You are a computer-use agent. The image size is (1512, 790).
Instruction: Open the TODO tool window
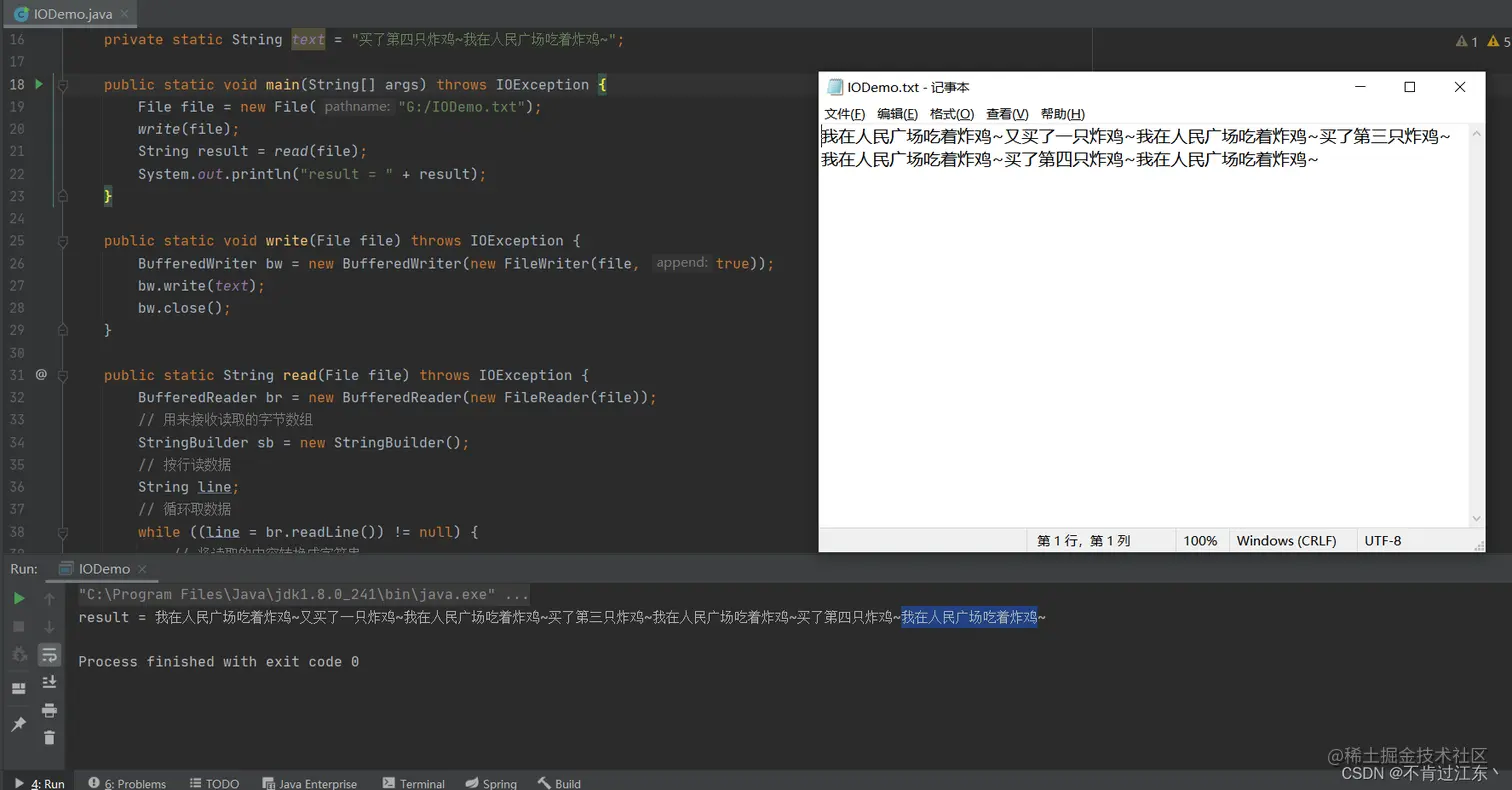(x=214, y=783)
